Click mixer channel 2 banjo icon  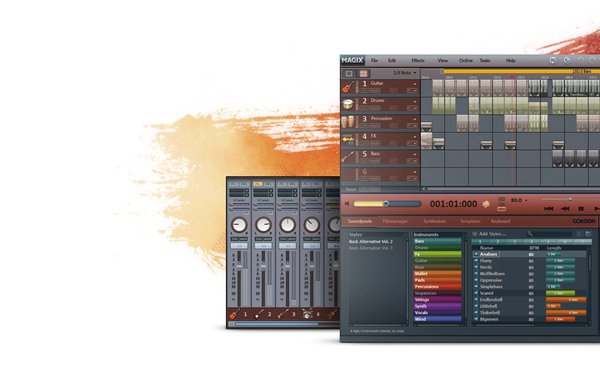[x=259, y=314]
